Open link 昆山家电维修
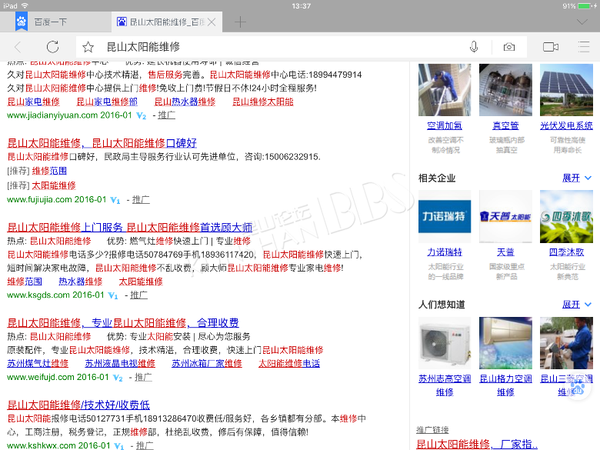 click(x=34, y=102)
